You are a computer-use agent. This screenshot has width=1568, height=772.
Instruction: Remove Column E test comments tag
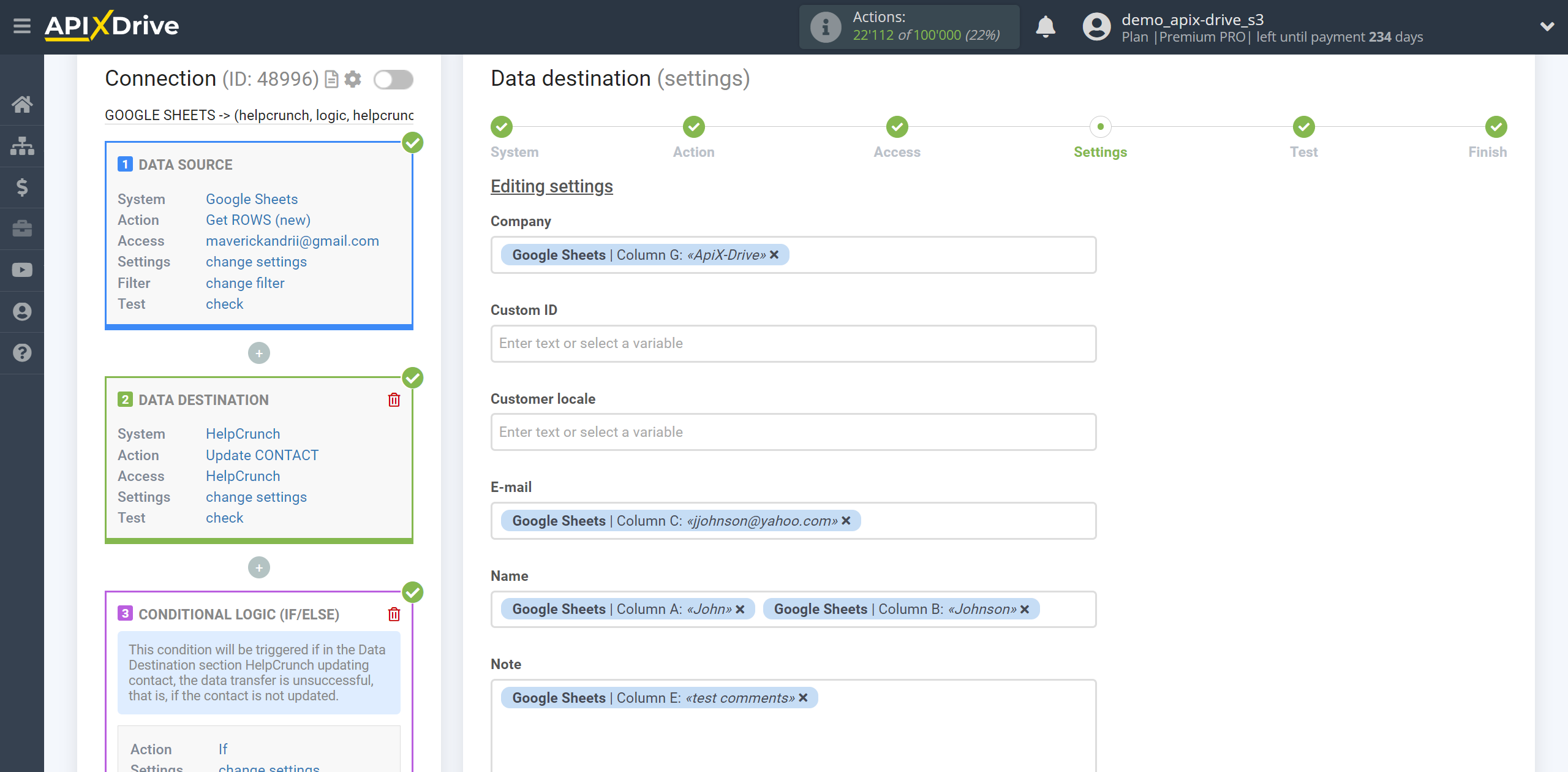(x=803, y=698)
